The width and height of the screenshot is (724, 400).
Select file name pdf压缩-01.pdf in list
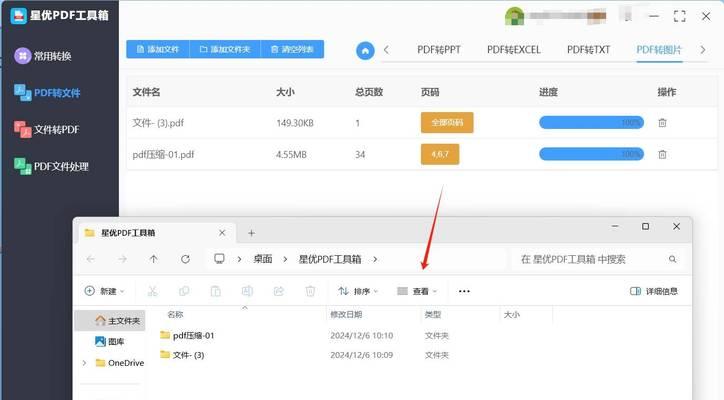point(163,154)
